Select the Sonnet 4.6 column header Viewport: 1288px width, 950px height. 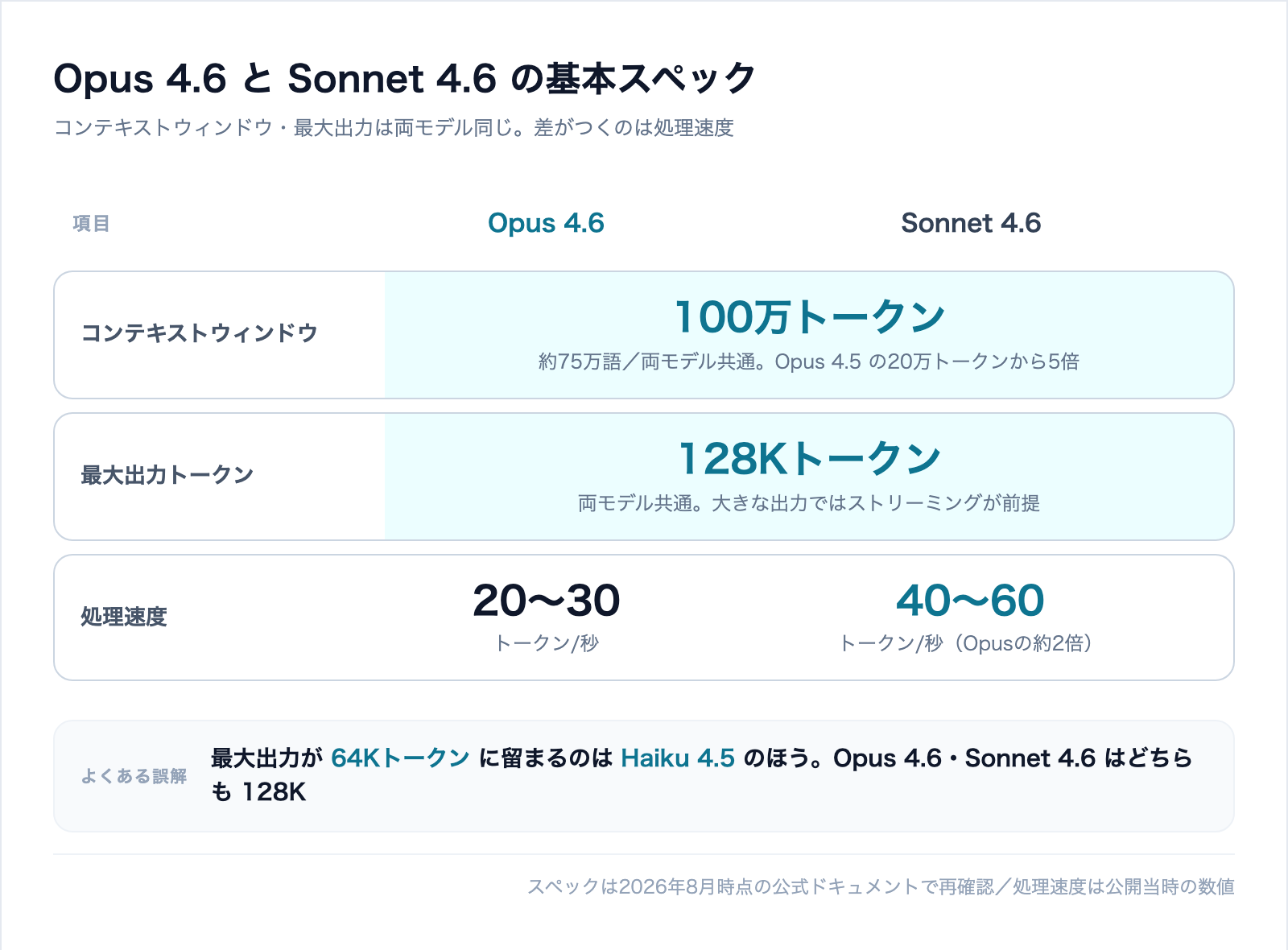971,223
